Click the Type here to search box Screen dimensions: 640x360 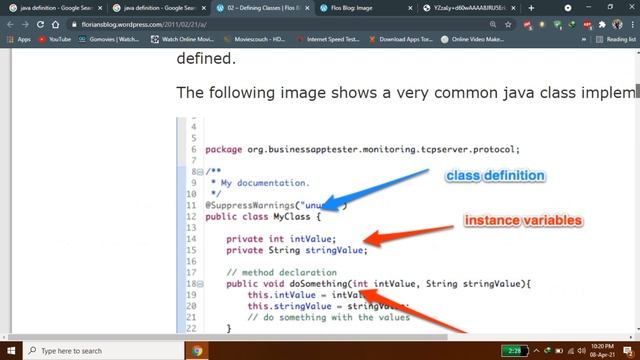click(104, 351)
